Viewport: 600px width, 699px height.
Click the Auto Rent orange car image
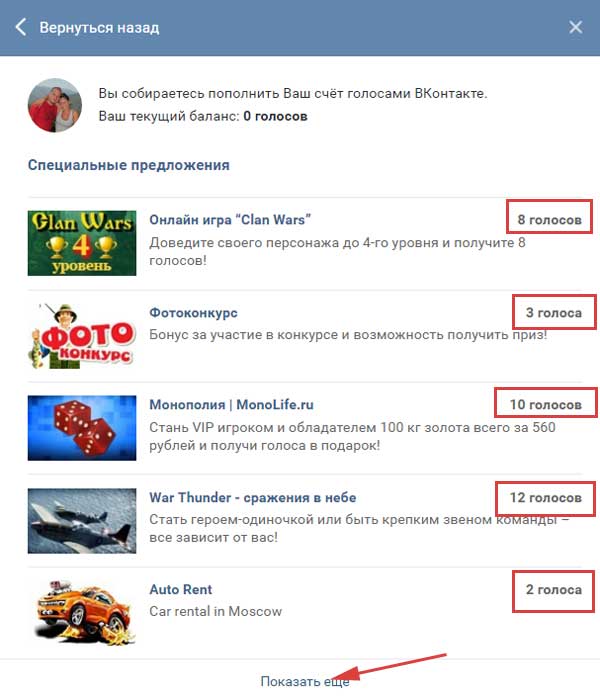[82, 613]
